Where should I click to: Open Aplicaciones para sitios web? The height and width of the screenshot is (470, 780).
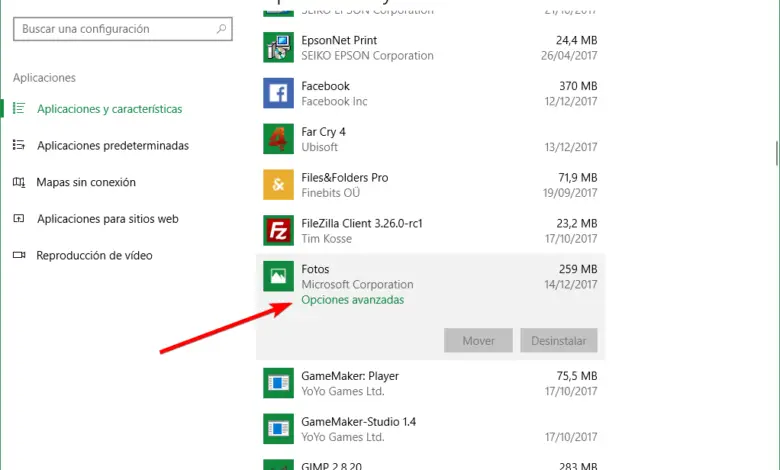pos(108,219)
